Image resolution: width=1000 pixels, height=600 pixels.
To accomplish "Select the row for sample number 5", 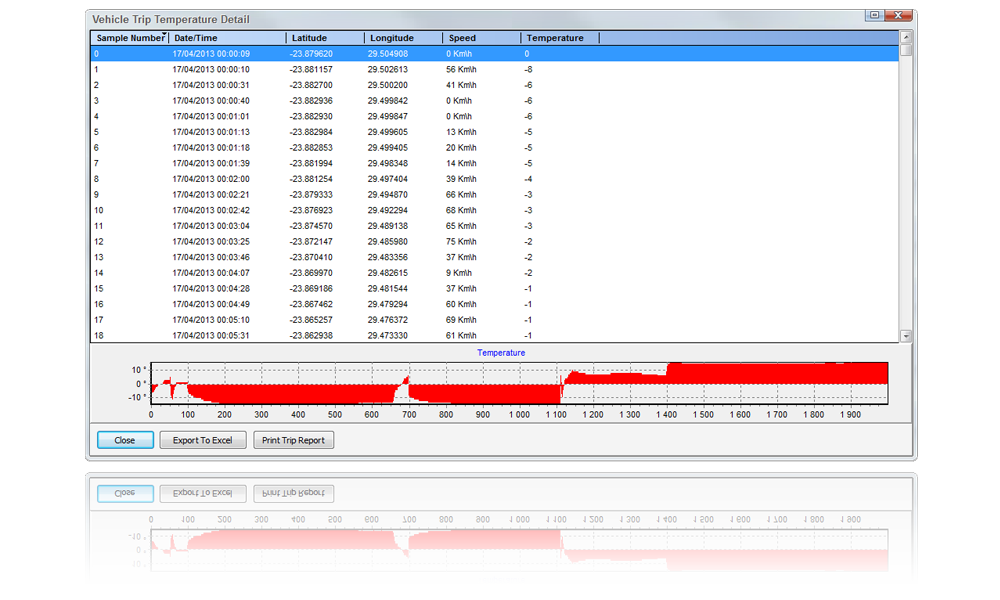I will [x=400, y=132].
